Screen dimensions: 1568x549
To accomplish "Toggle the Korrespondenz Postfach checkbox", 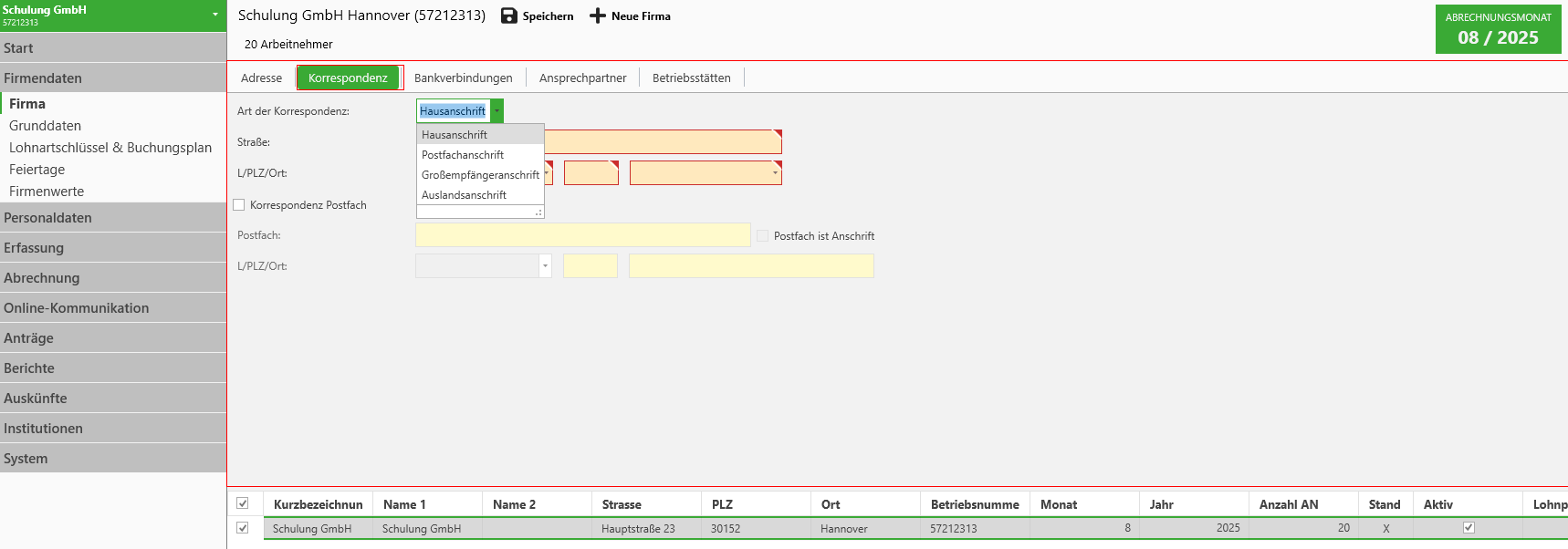I will [239, 205].
